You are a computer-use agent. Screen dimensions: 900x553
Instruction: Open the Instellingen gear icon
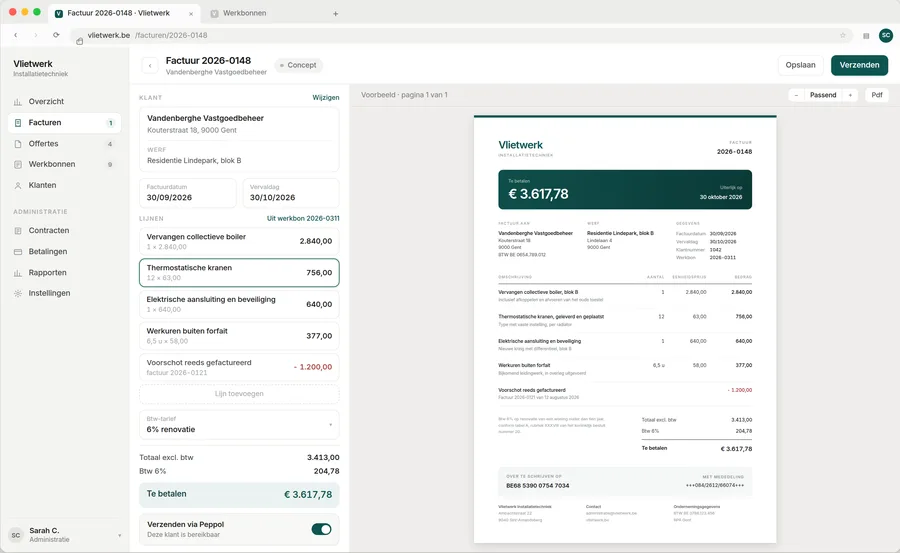(x=18, y=293)
